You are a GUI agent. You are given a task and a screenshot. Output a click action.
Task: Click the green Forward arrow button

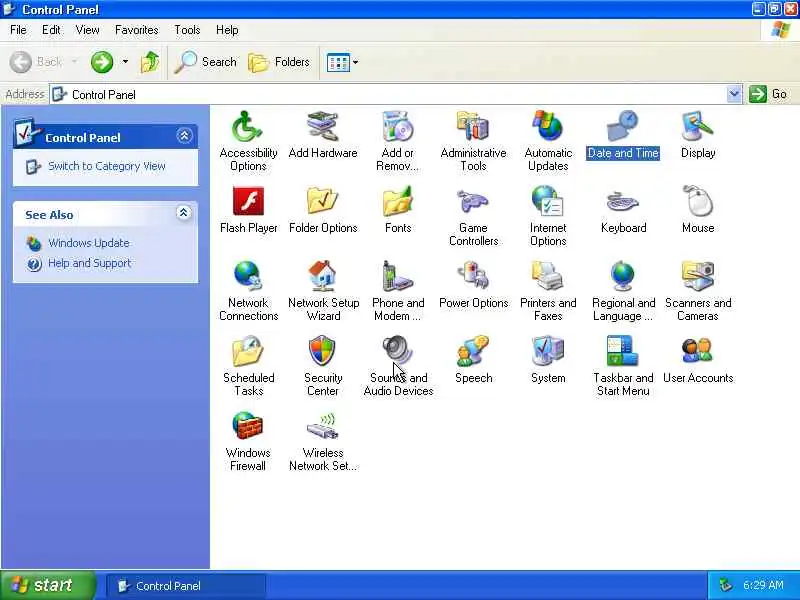click(102, 62)
